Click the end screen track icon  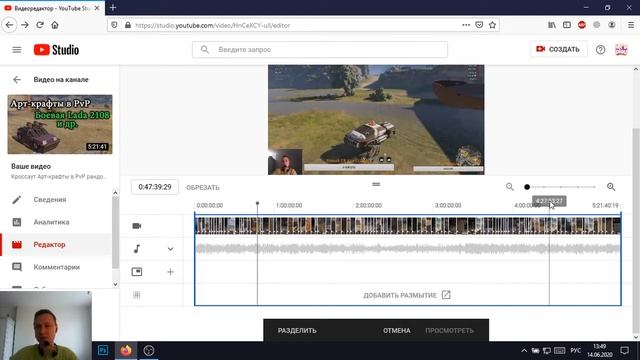[x=137, y=271]
